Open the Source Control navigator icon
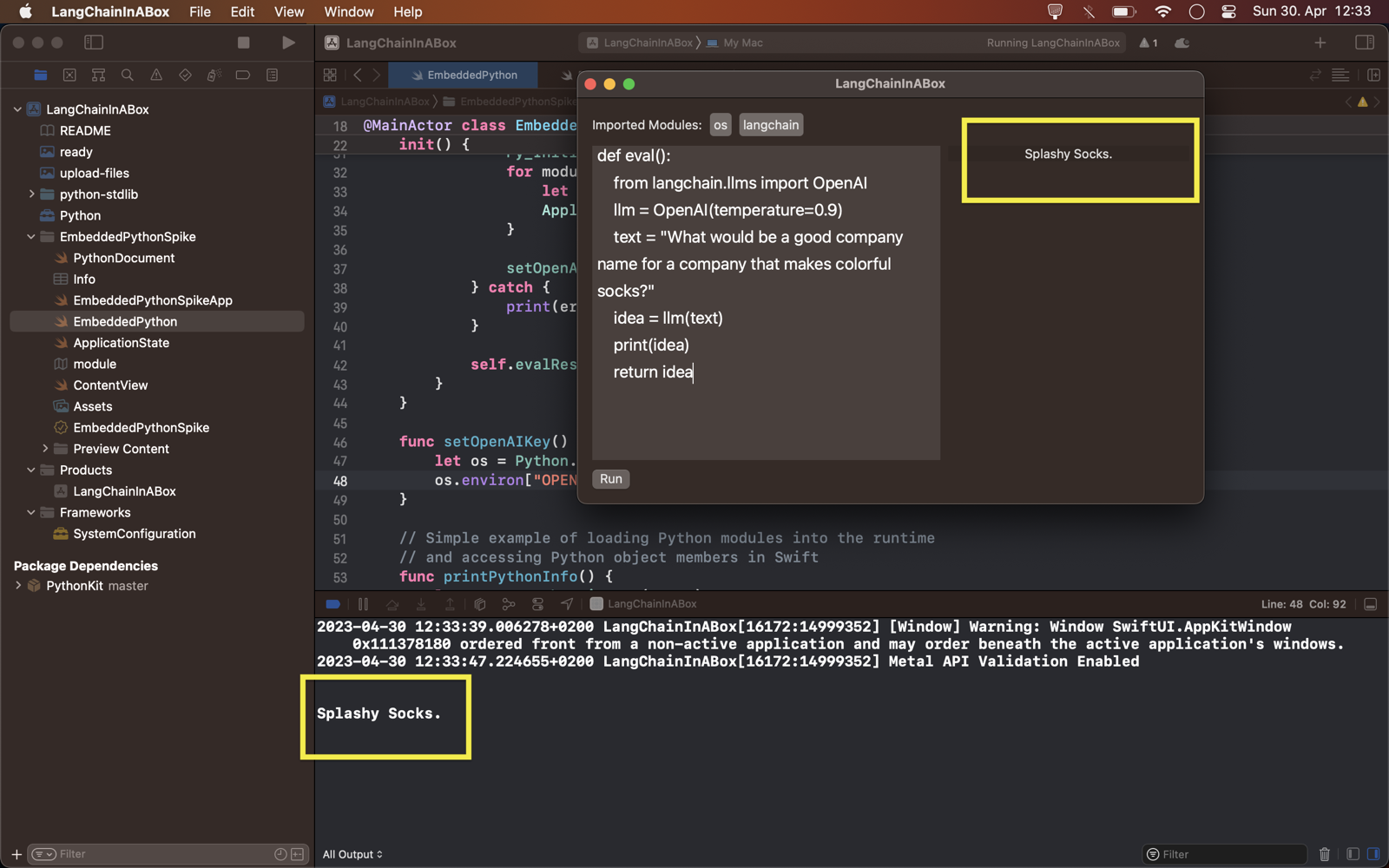Viewport: 1389px width, 868px height. tap(69, 76)
